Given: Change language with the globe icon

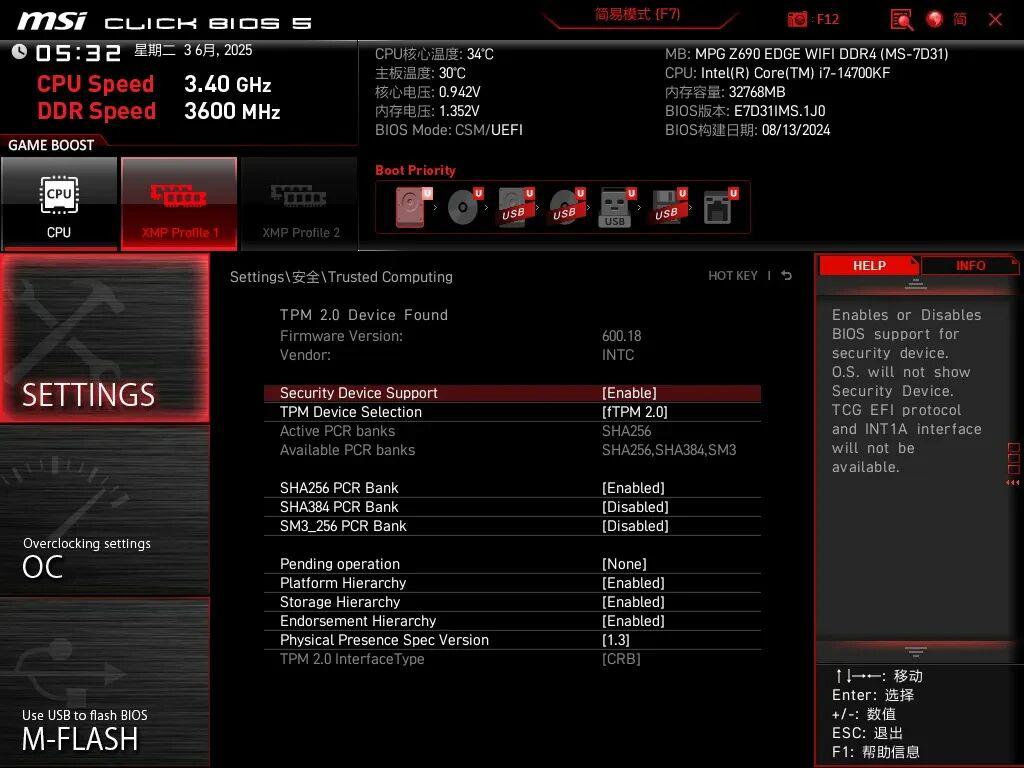Looking at the screenshot, I should 935,19.
